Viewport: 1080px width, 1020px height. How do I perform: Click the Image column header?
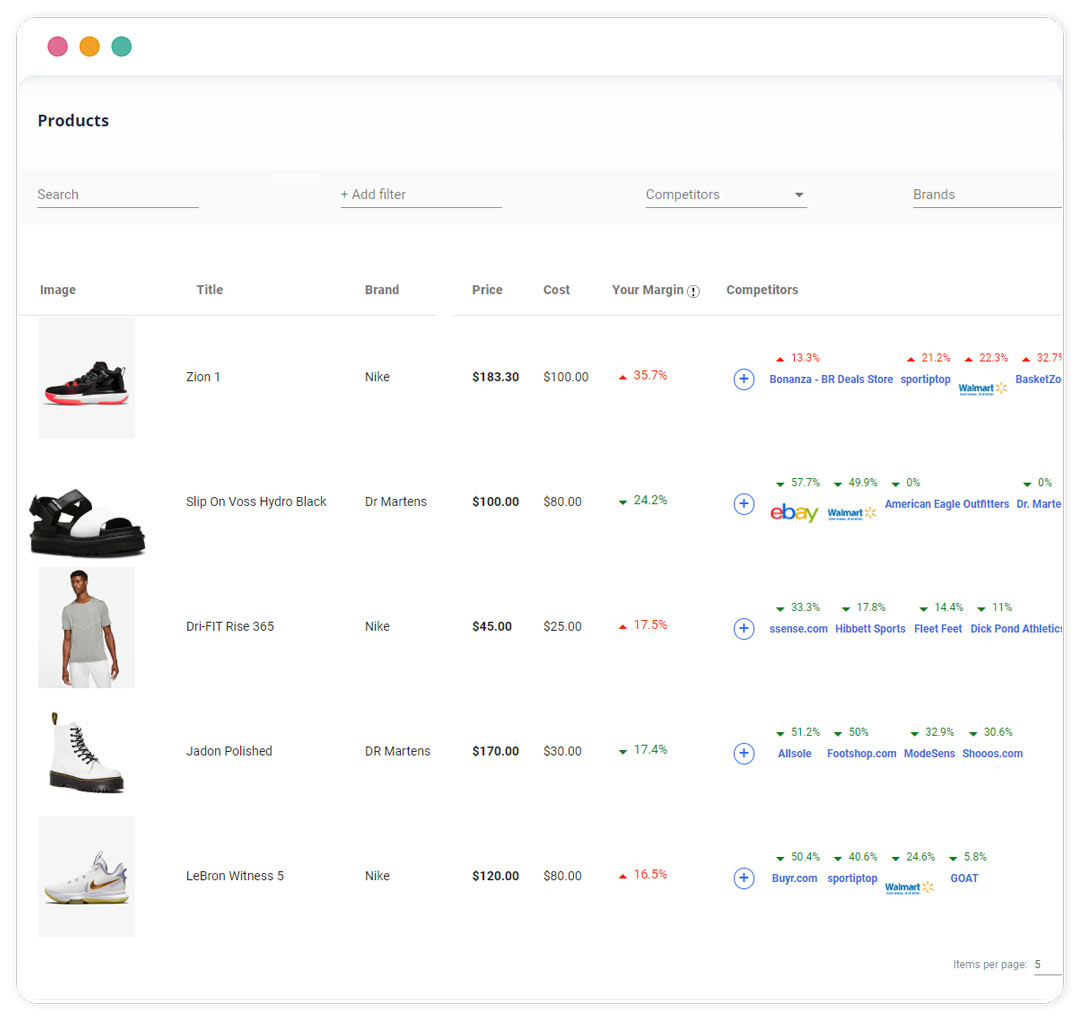click(58, 290)
